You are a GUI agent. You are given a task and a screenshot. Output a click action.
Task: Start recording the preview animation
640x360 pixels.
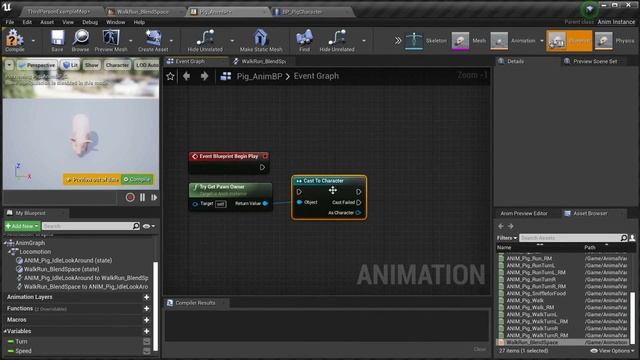pos(130,198)
